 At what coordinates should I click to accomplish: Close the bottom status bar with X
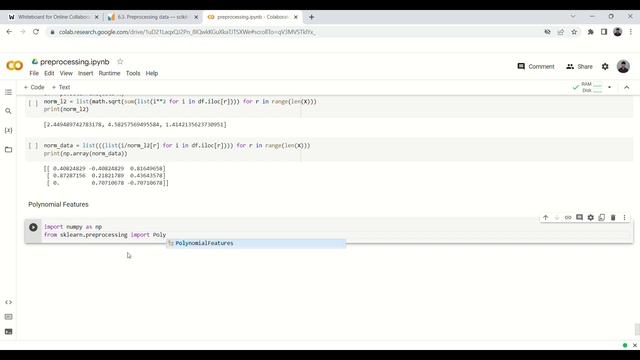[635, 345]
